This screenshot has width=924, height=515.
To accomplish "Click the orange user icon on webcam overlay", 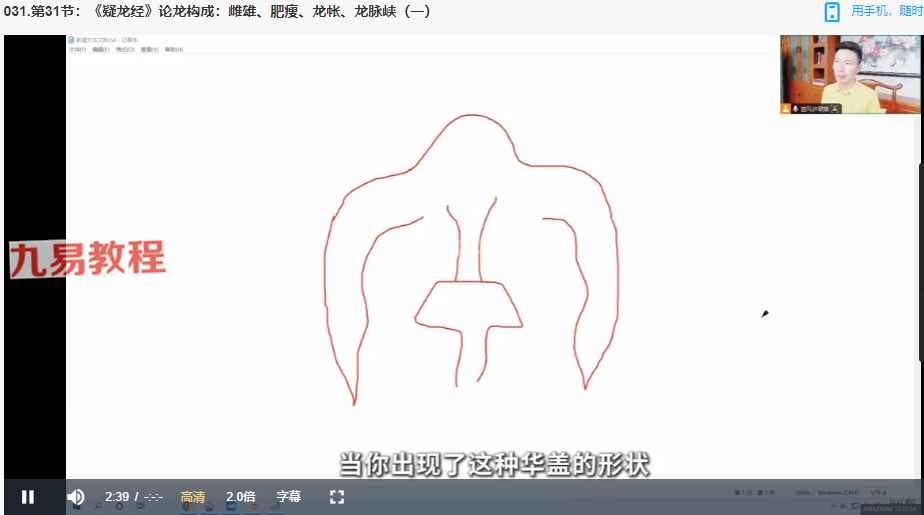I will click(x=786, y=108).
